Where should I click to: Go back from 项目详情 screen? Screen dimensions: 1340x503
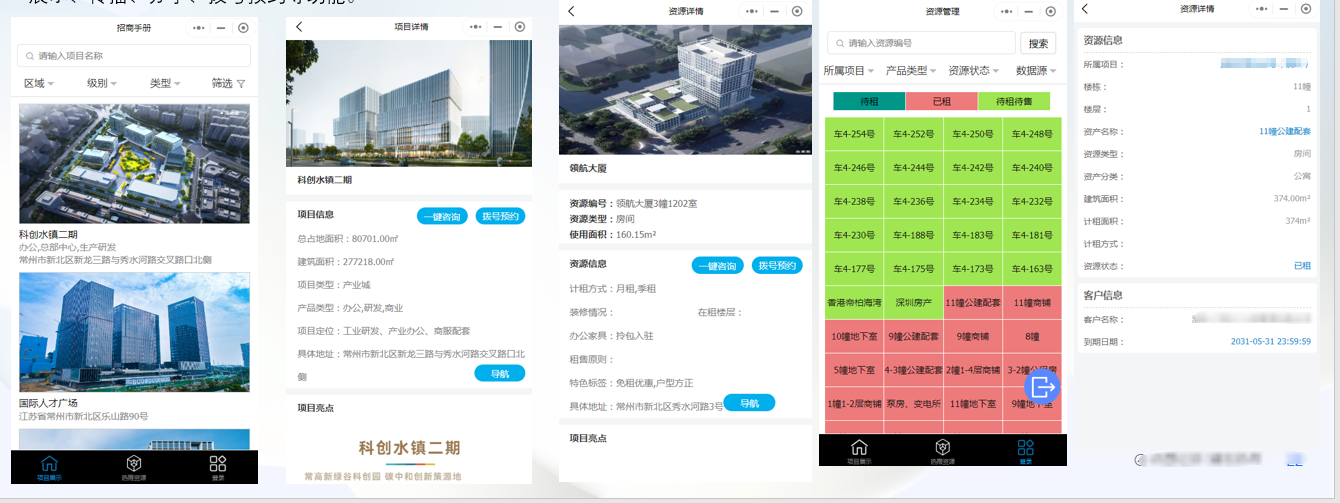coord(299,27)
